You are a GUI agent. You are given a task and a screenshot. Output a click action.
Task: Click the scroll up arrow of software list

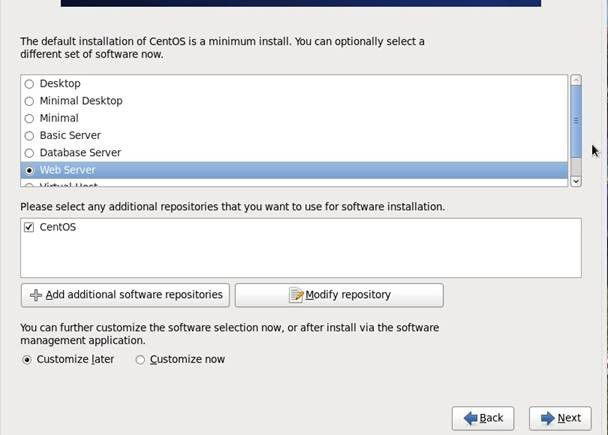point(576,80)
